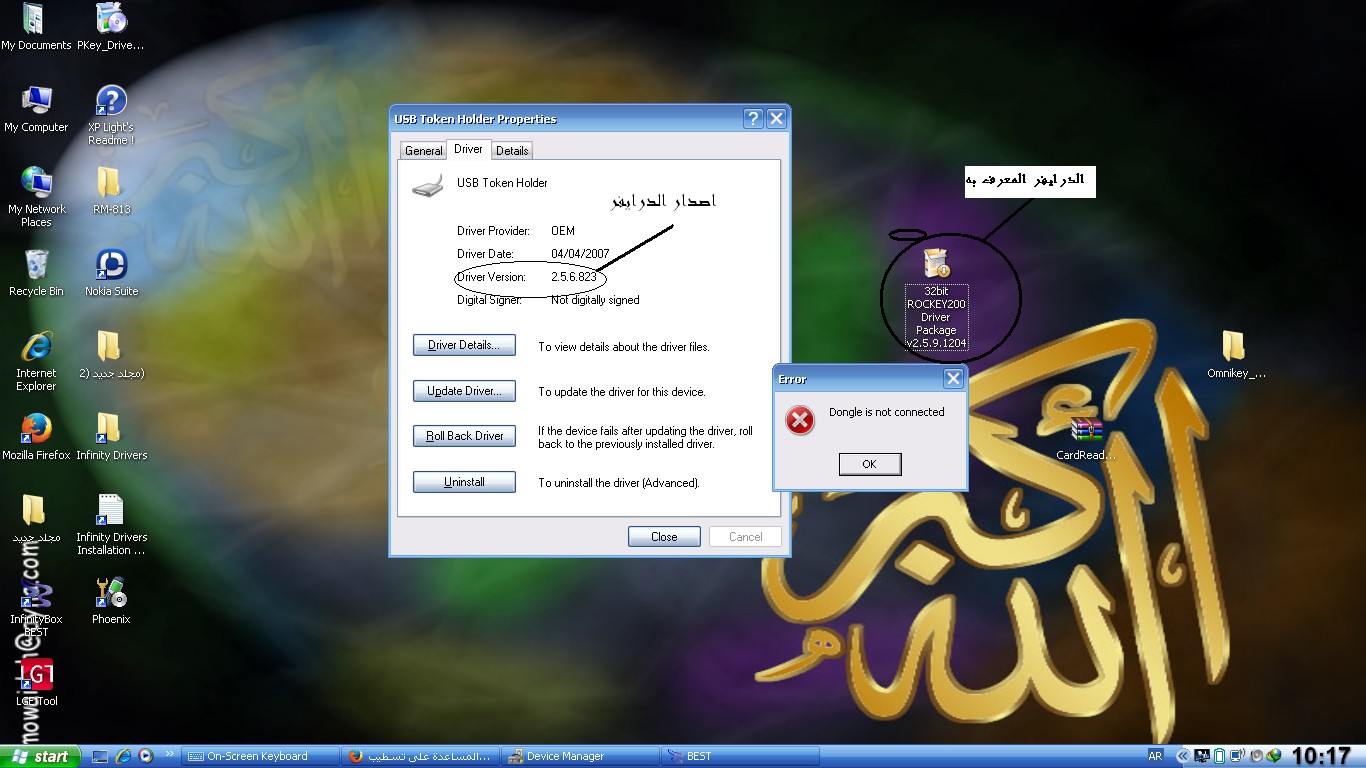The height and width of the screenshot is (768, 1366).
Task: Click the volume speaker tray icon
Action: point(1256,756)
